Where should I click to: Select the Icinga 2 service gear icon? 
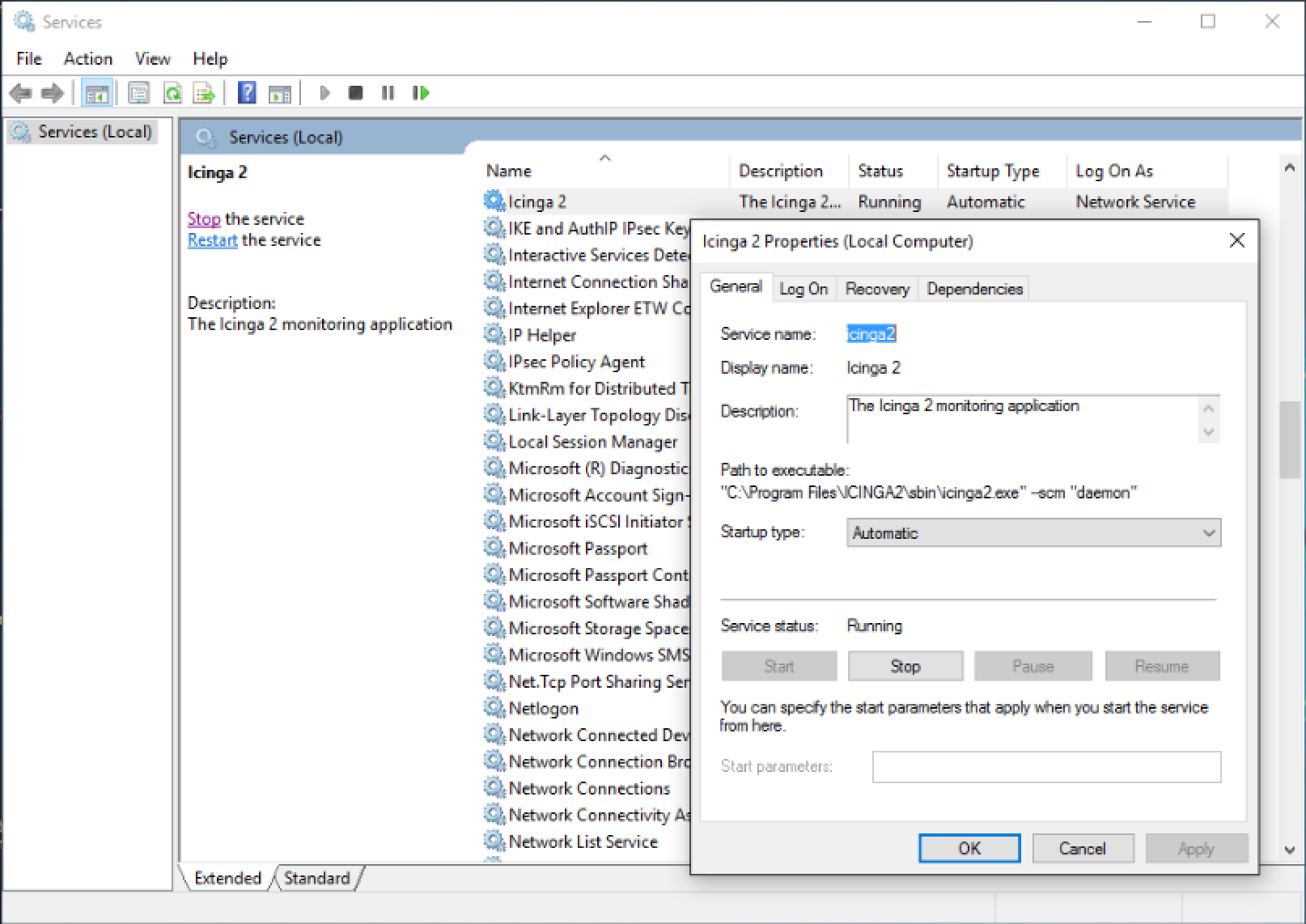[x=494, y=201]
